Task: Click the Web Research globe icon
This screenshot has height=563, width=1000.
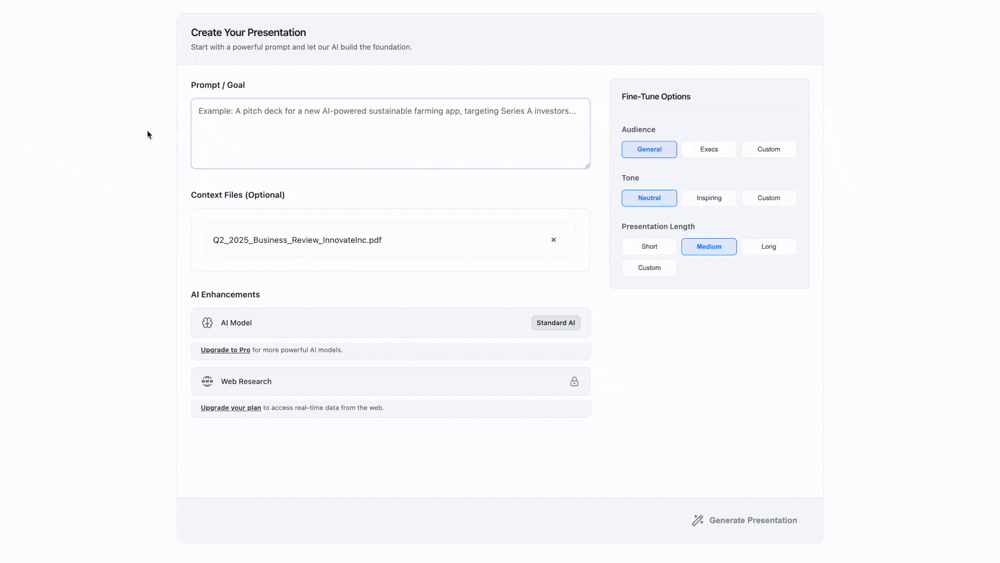Action: 207,381
